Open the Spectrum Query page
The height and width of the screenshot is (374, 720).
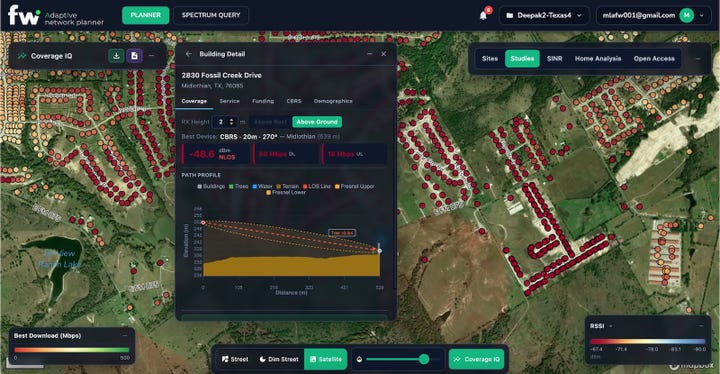click(211, 15)
